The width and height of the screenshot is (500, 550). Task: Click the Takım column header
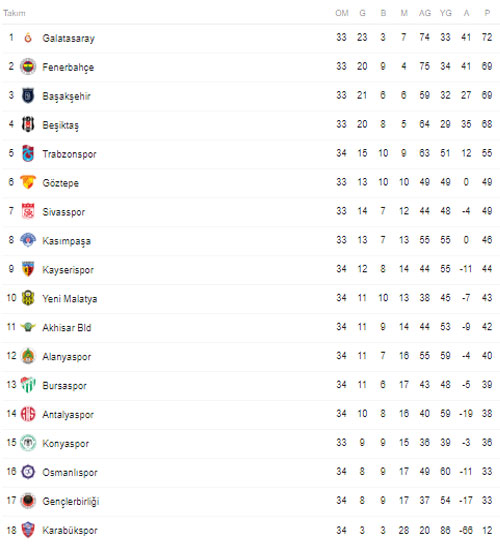point(14,13)
